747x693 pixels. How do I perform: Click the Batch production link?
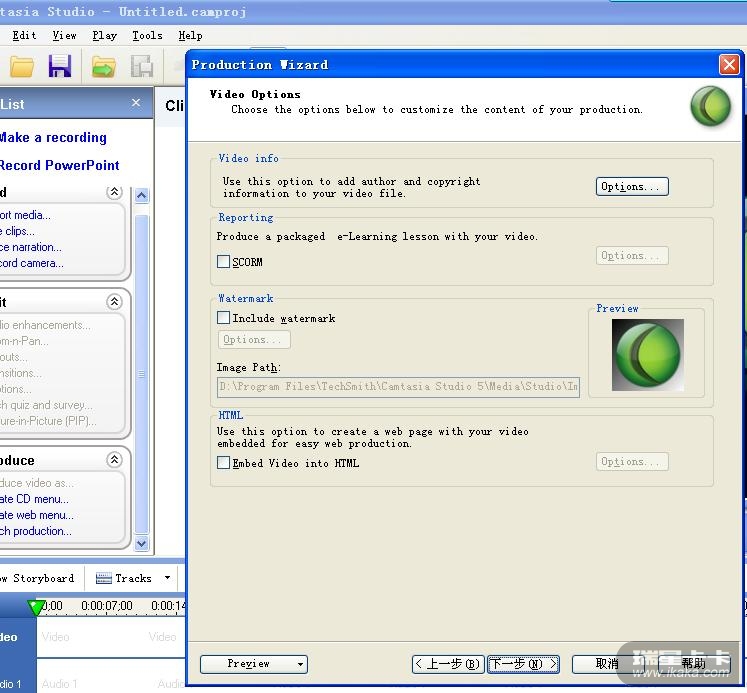click(35, 531)
